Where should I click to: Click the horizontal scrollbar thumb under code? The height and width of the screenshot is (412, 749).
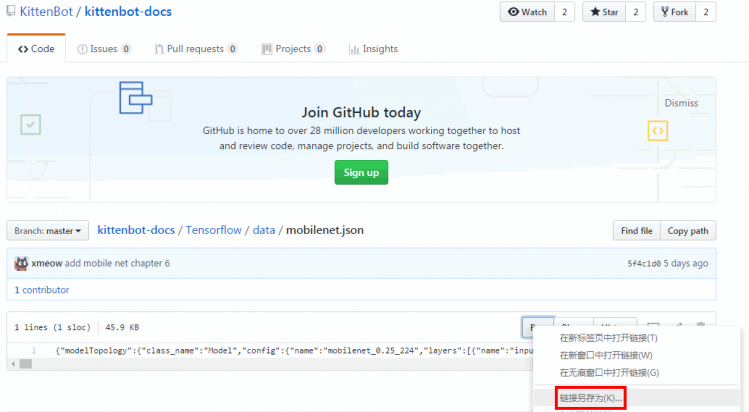coord(26,364)
